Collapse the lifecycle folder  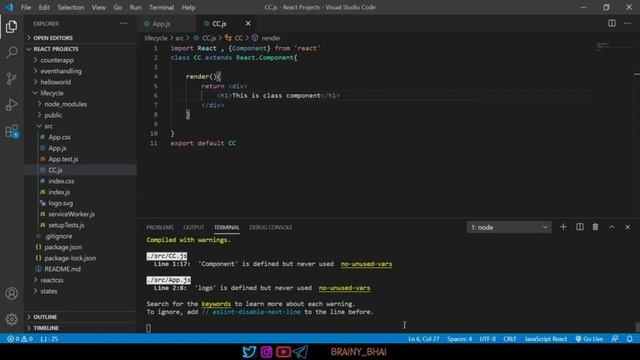pyautogui.click(x=52, y=93)
